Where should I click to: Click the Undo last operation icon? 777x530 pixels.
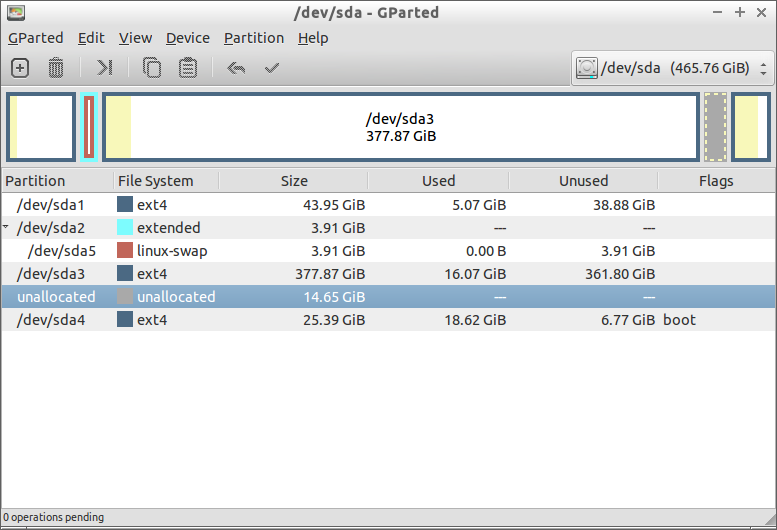tap(236, 68)
